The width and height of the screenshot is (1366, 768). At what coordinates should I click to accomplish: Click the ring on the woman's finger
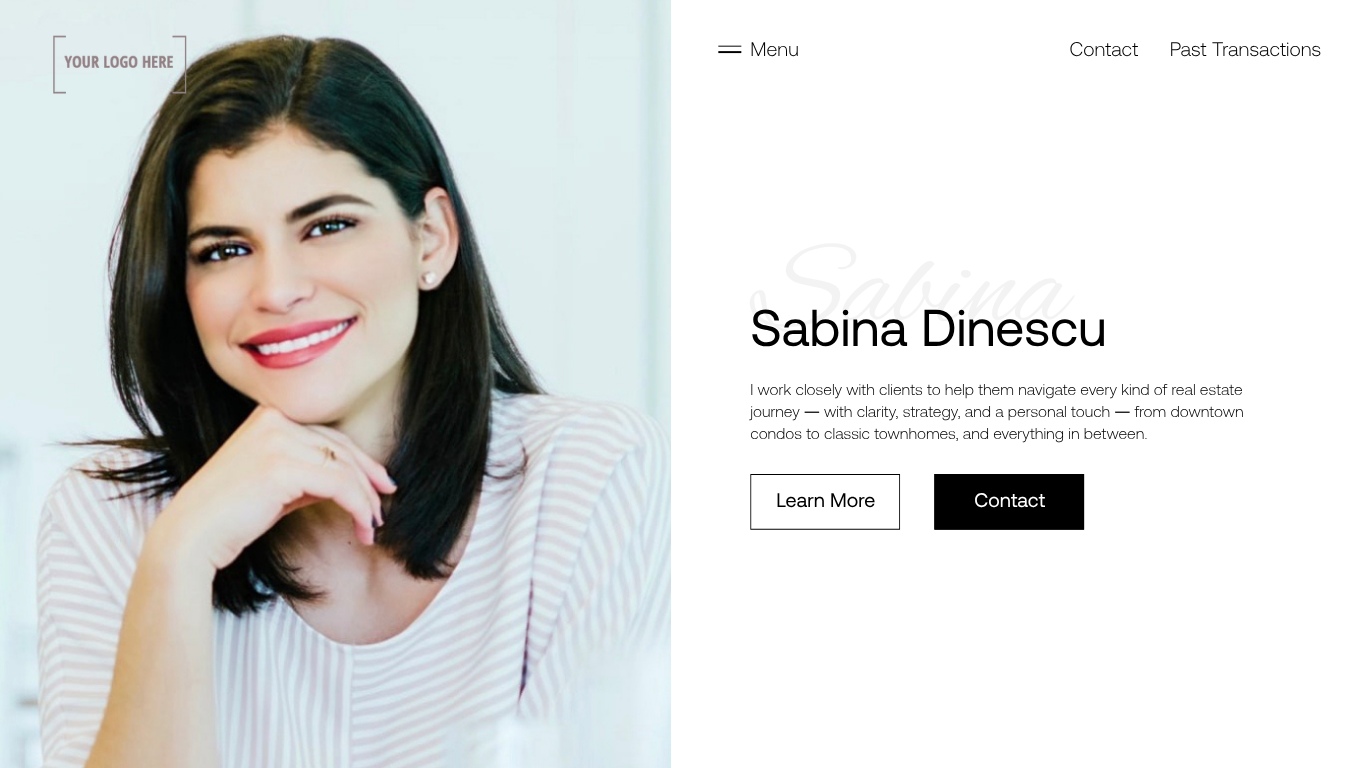tap(329, 454)
